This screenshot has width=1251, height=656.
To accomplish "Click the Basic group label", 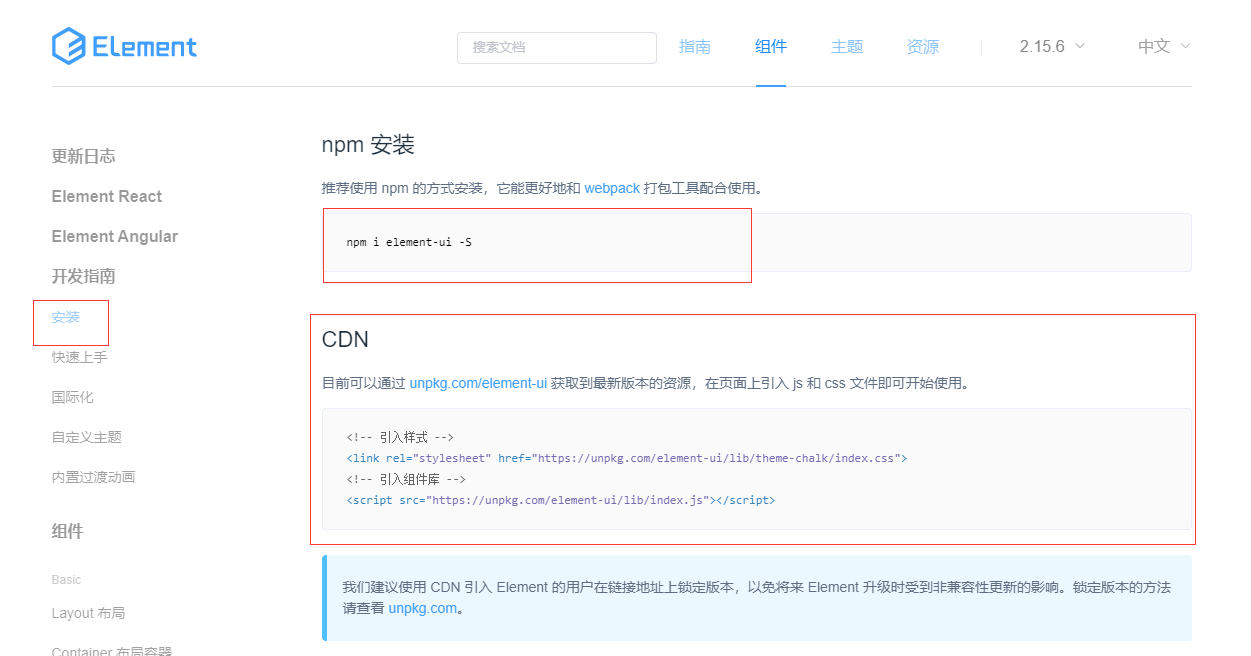I will point(67,580).
